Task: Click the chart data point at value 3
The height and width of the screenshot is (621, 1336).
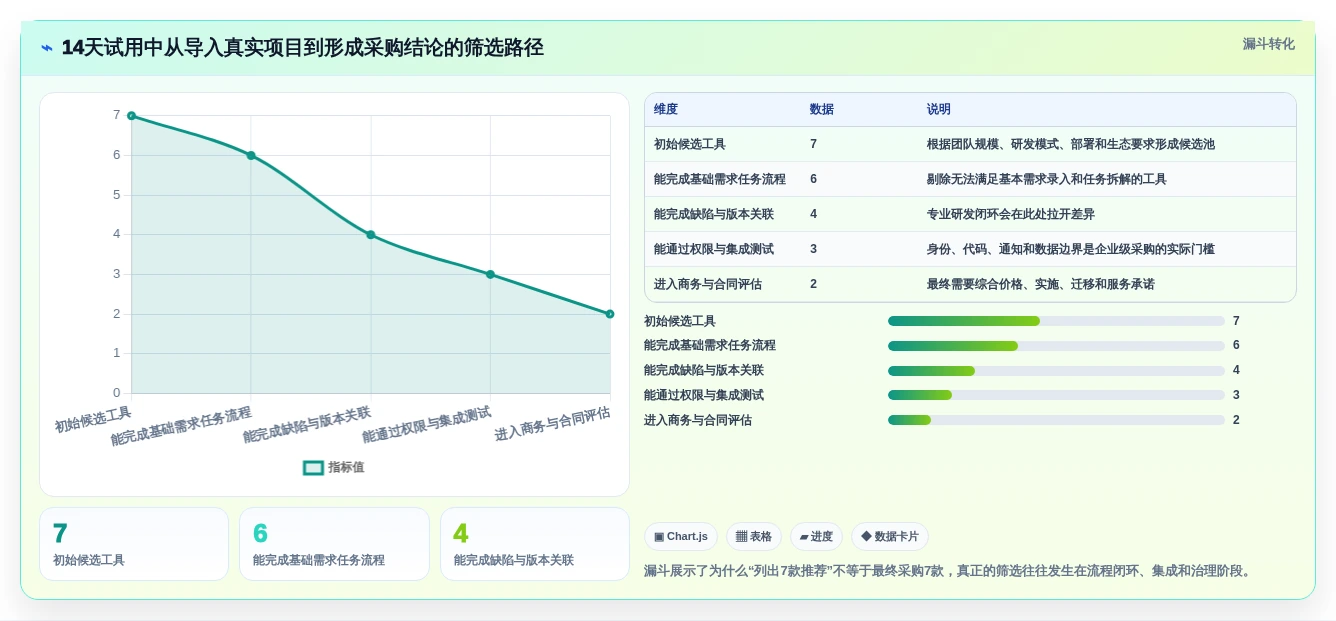Action: pos(490,274)
